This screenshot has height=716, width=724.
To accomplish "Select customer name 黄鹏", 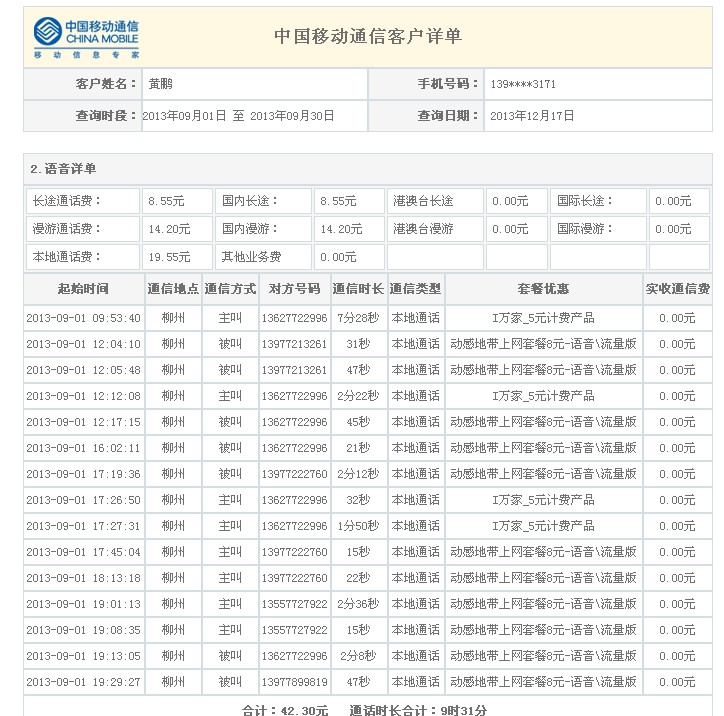I will pos(161,84).
